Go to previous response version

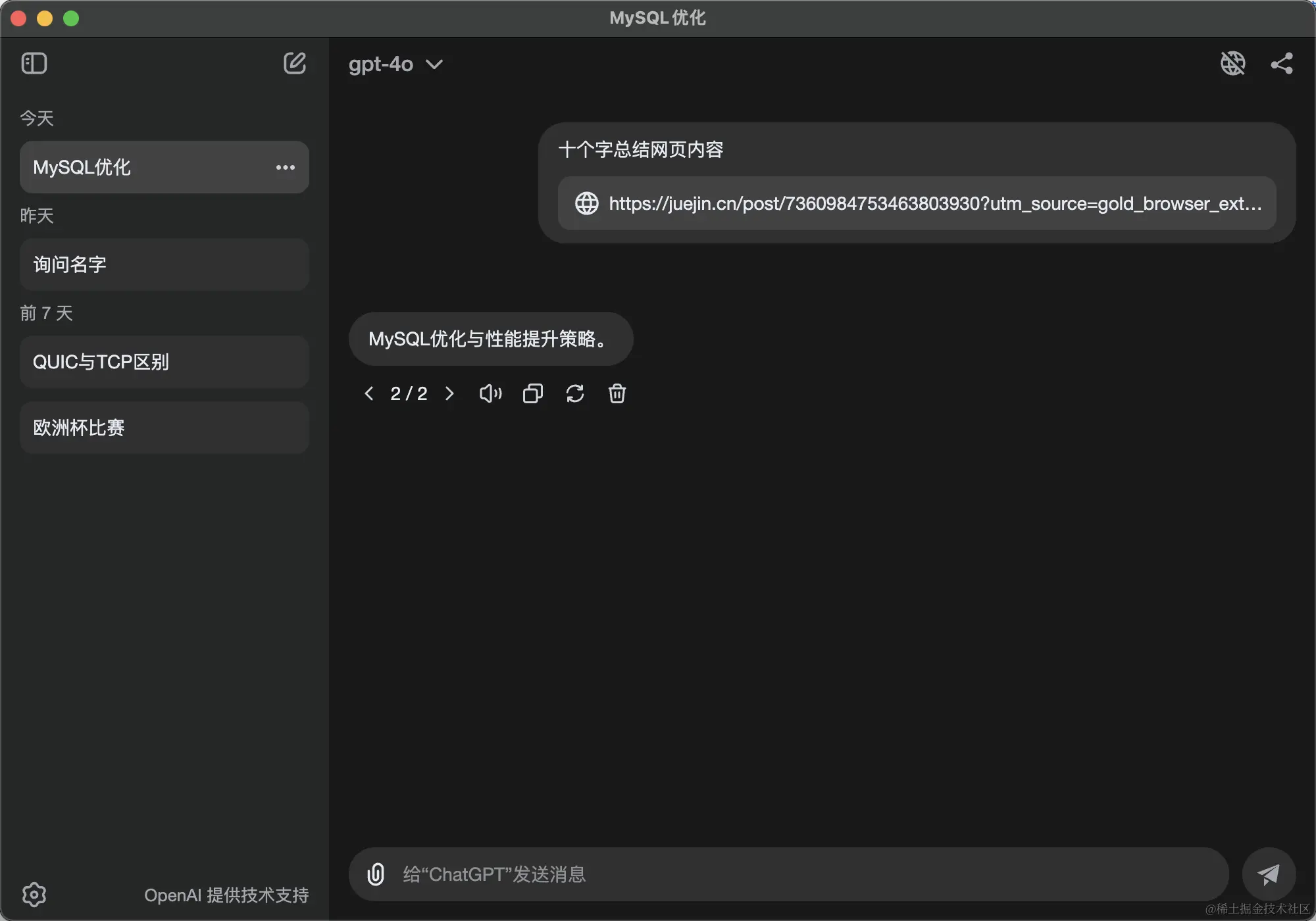click(x=369, y=393)
